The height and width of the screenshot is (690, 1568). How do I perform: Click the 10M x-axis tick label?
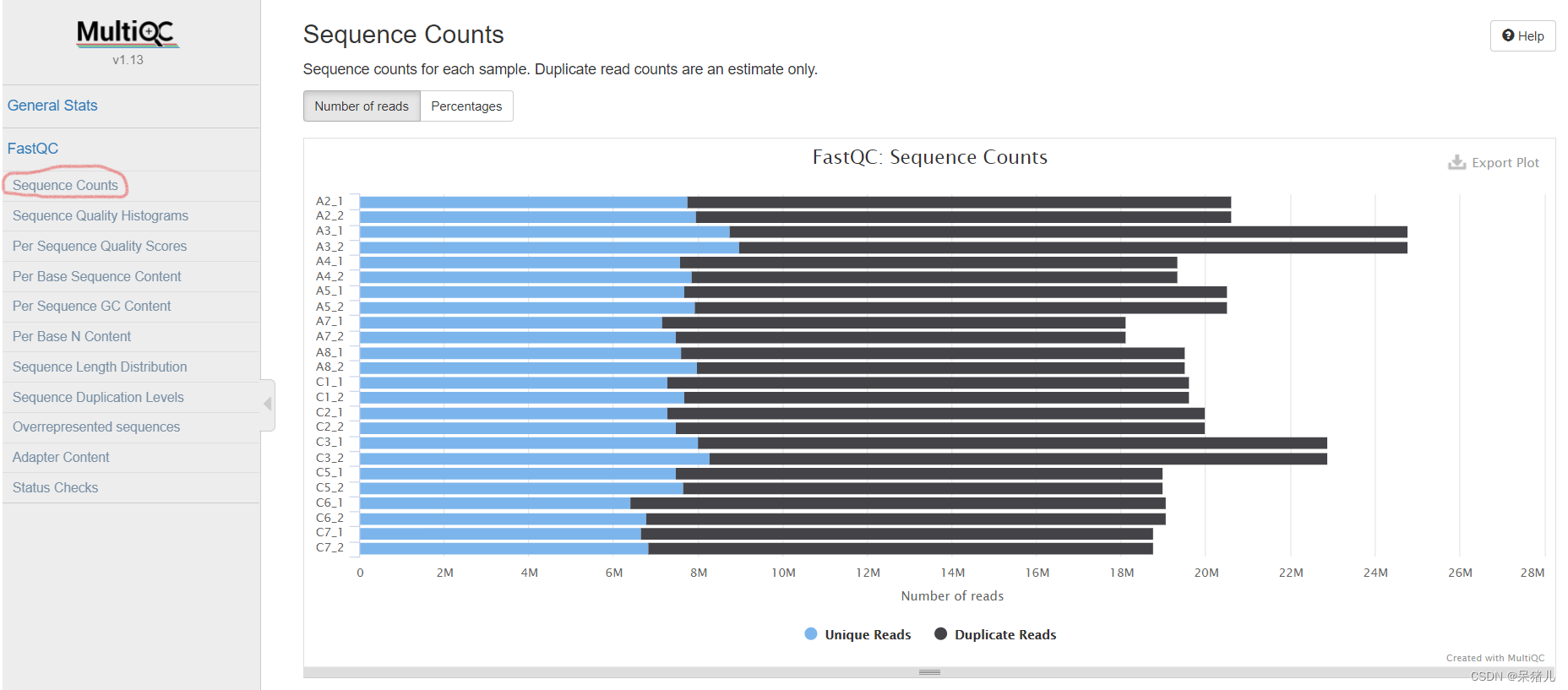[x=783, y=573]
